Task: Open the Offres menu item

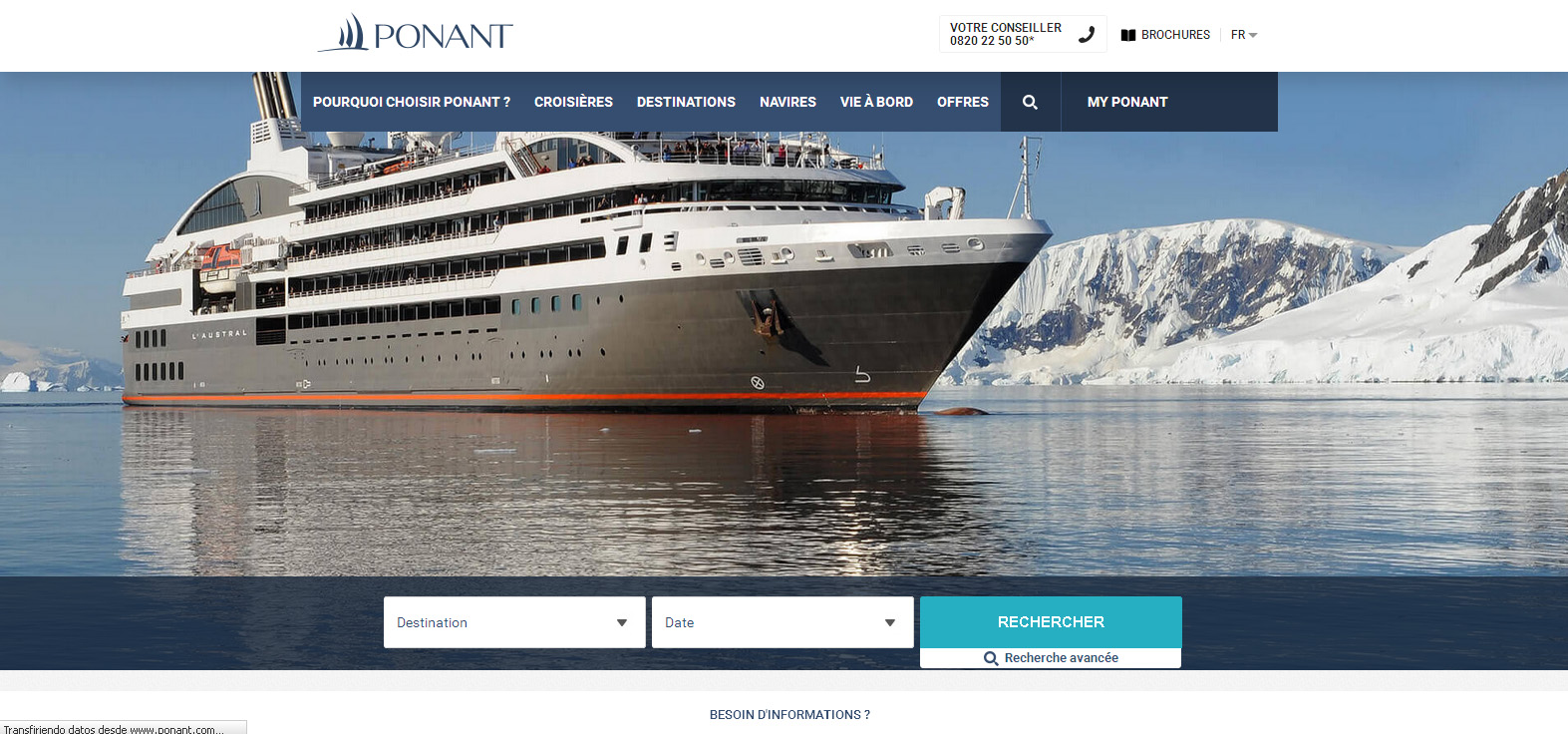Action: 963,102
